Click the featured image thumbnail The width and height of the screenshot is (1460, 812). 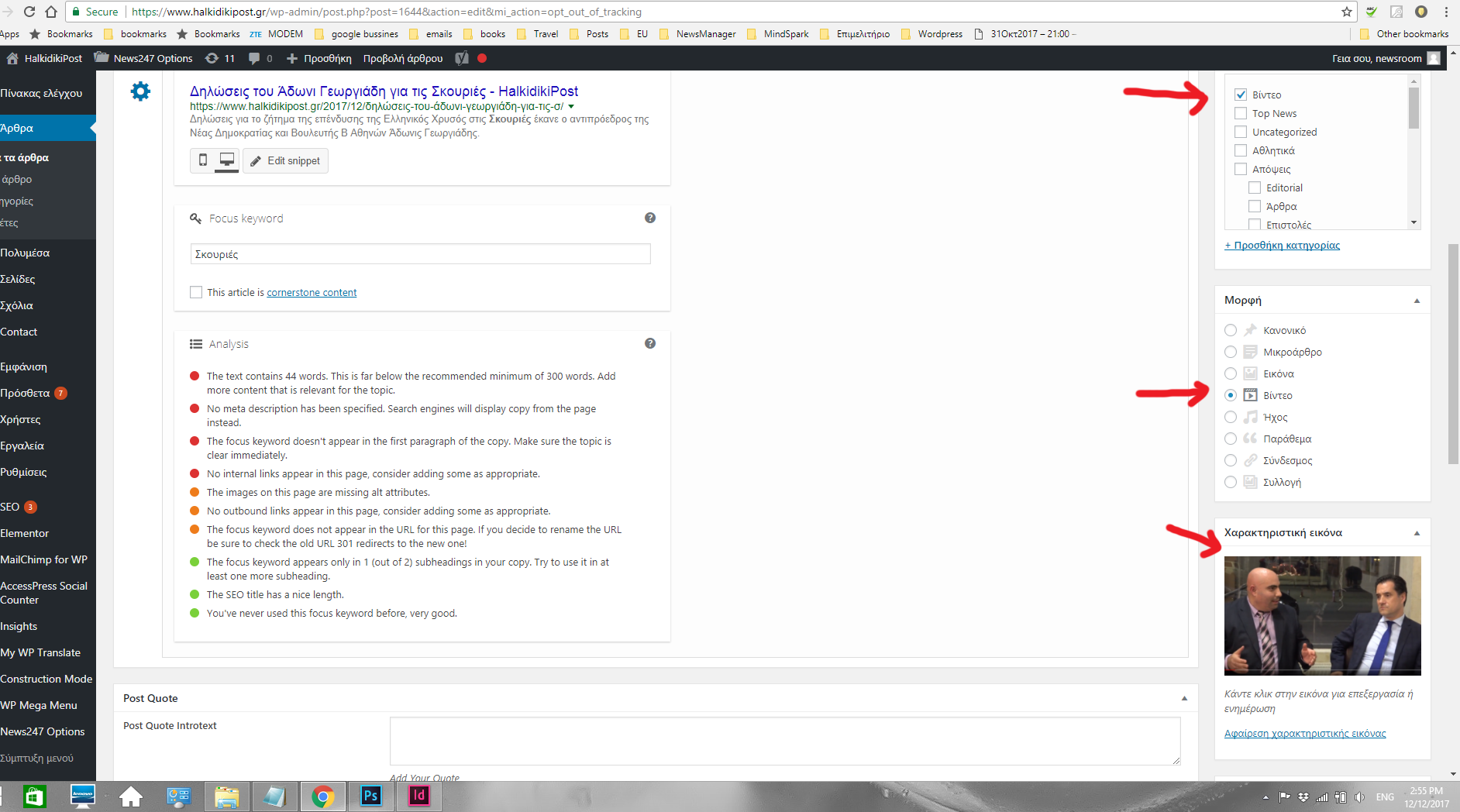[x=1322, y=615]
